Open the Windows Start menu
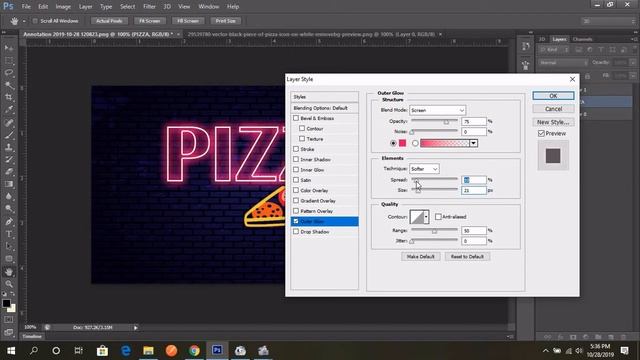Image resolution: width=640 pixels, height=360 pixels. 11,350
